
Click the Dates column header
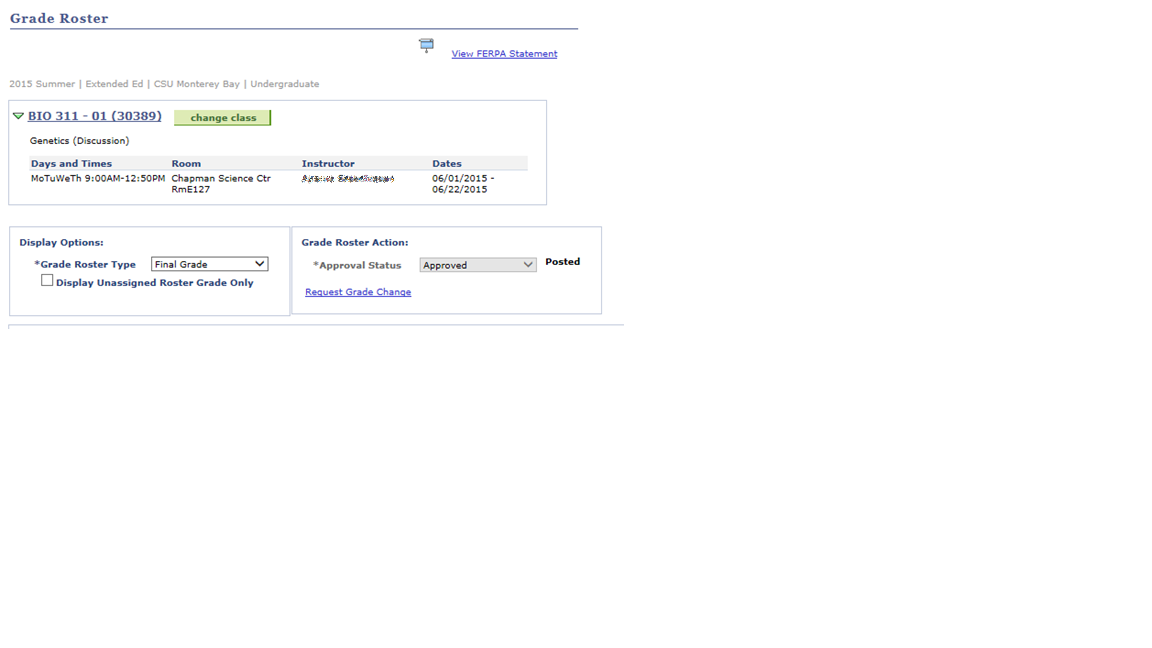[447, 163]
